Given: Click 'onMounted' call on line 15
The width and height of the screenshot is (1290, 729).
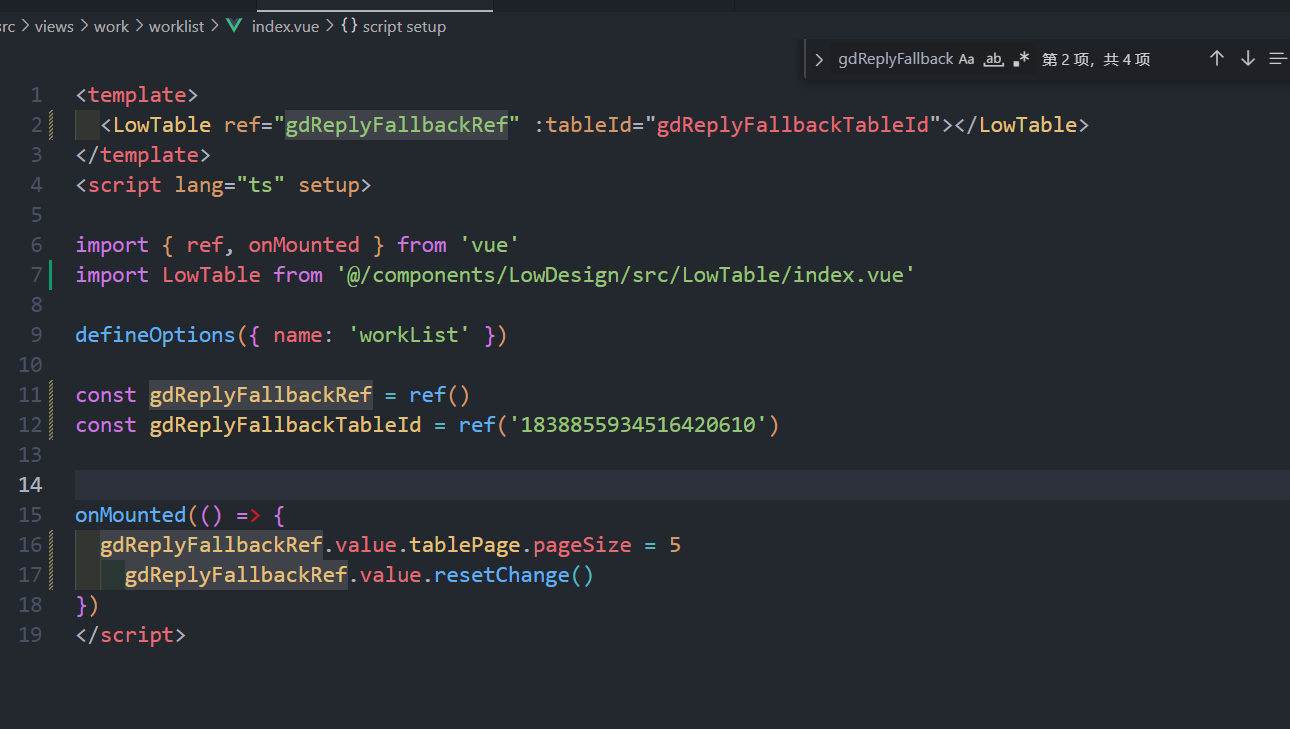Looking at the screenshot, I should coord(131,515).
